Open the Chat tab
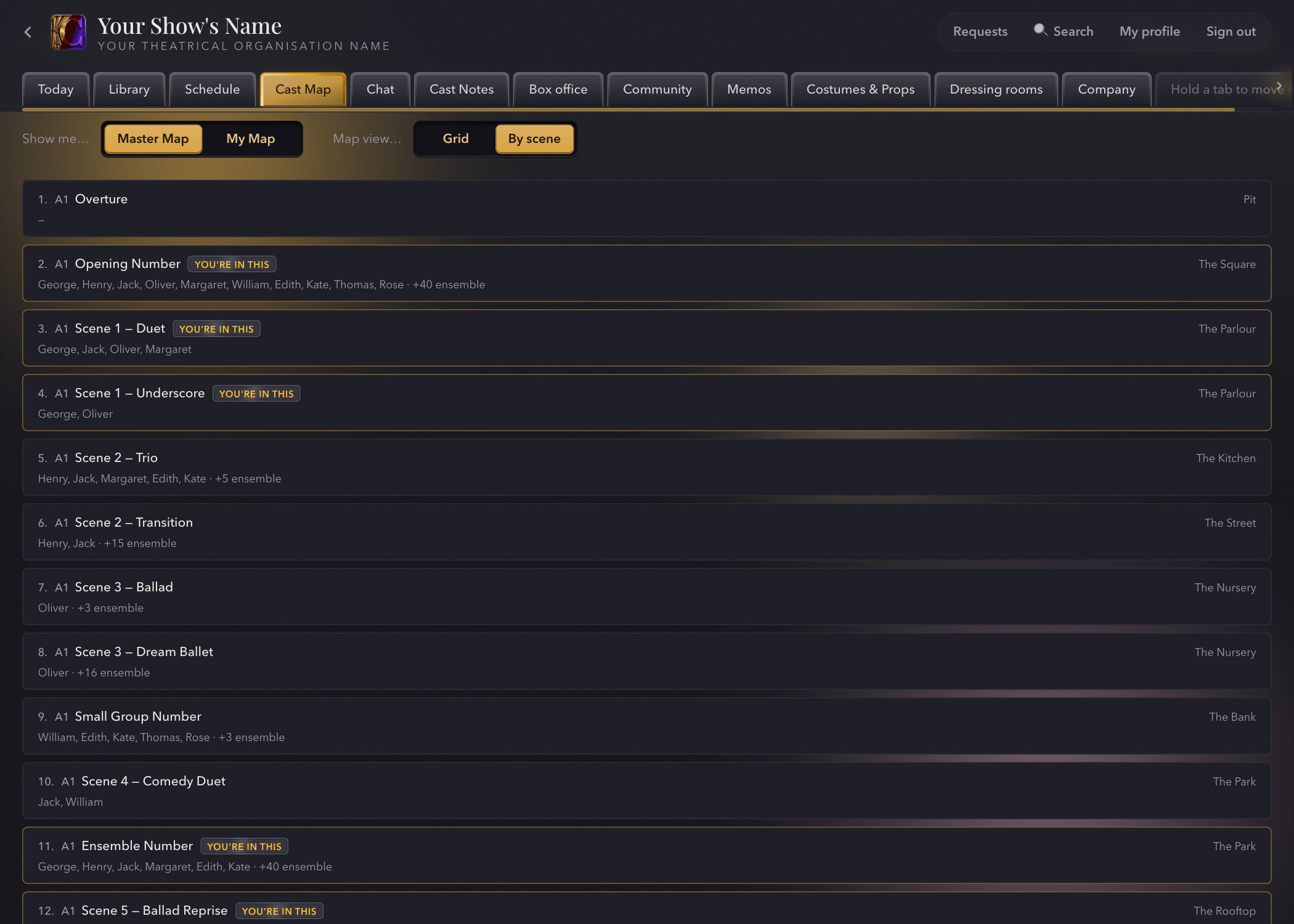1294x924 pixels. point(380,89)
